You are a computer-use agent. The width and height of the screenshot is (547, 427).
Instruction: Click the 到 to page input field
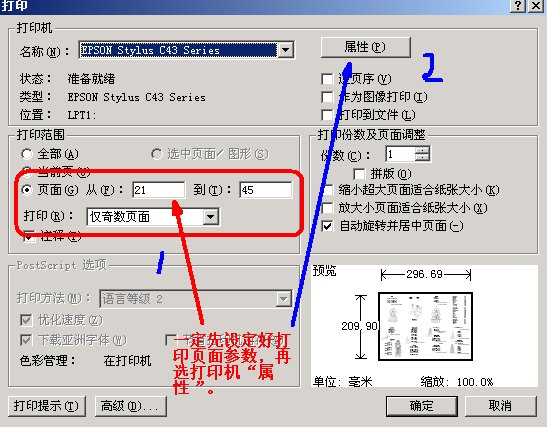[266, 190]
